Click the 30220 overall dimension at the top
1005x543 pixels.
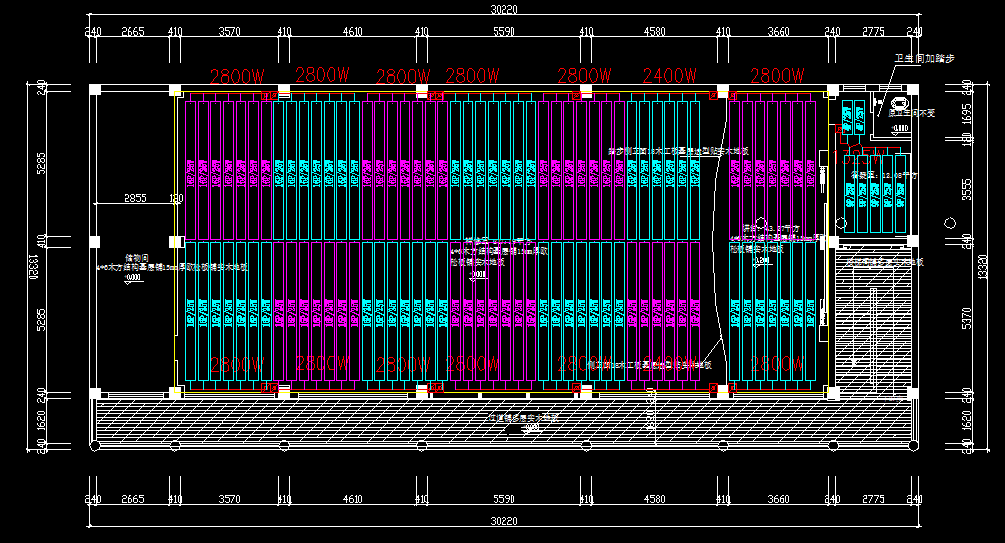point(503,9)
